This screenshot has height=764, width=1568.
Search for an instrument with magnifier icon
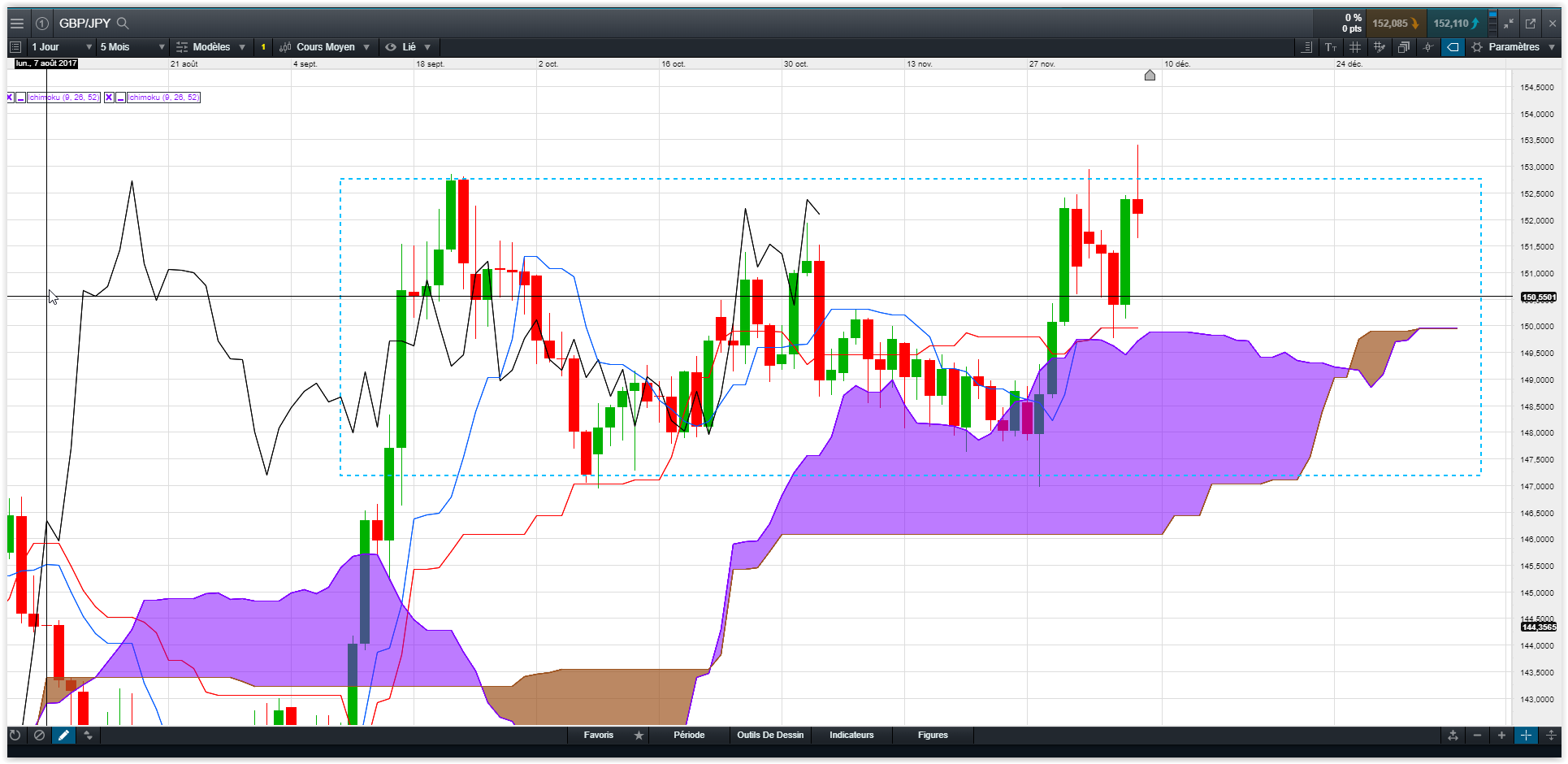click(x=123, y=23)
